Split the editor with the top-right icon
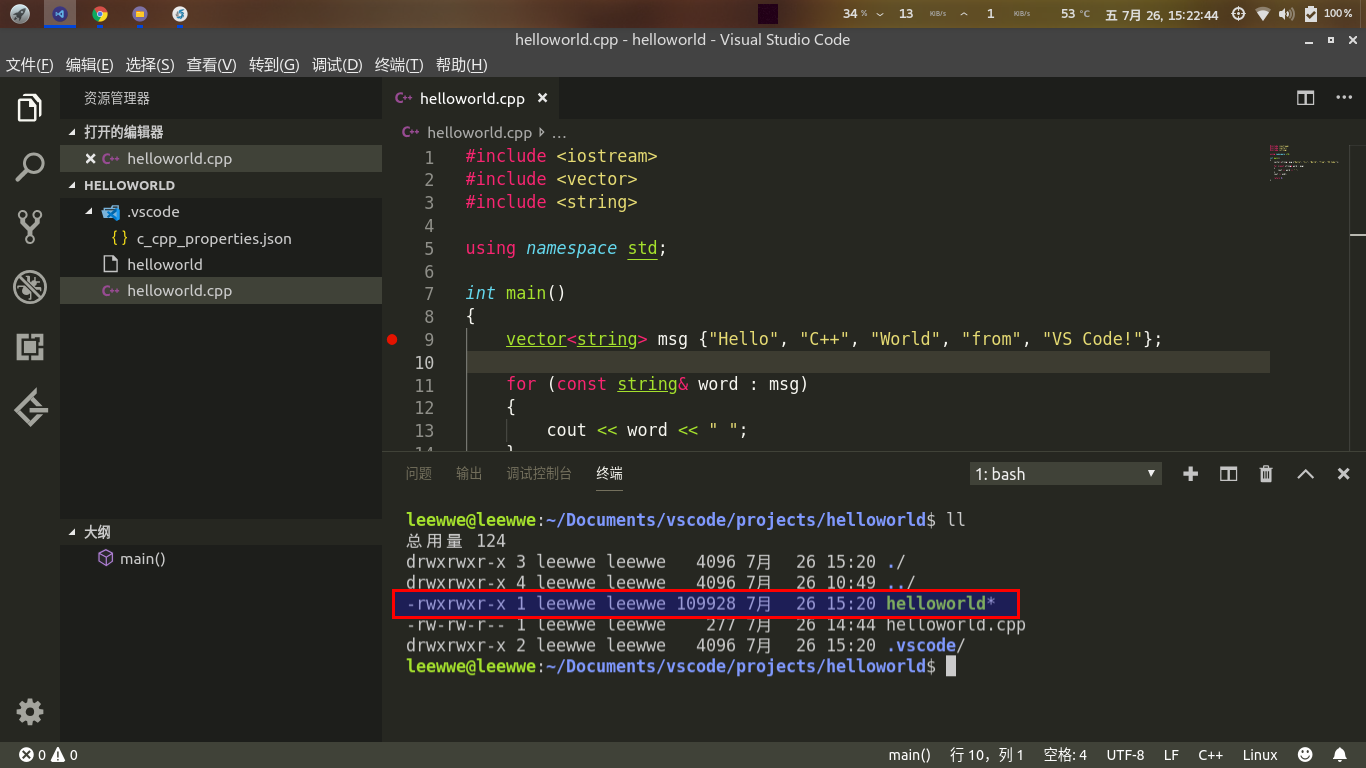 point(1305,98)
